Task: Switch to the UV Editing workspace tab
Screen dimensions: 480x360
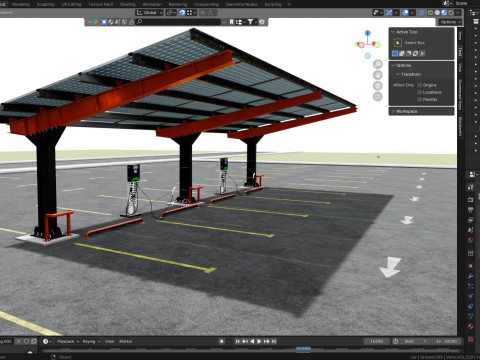Action: [x=71, y=4]
